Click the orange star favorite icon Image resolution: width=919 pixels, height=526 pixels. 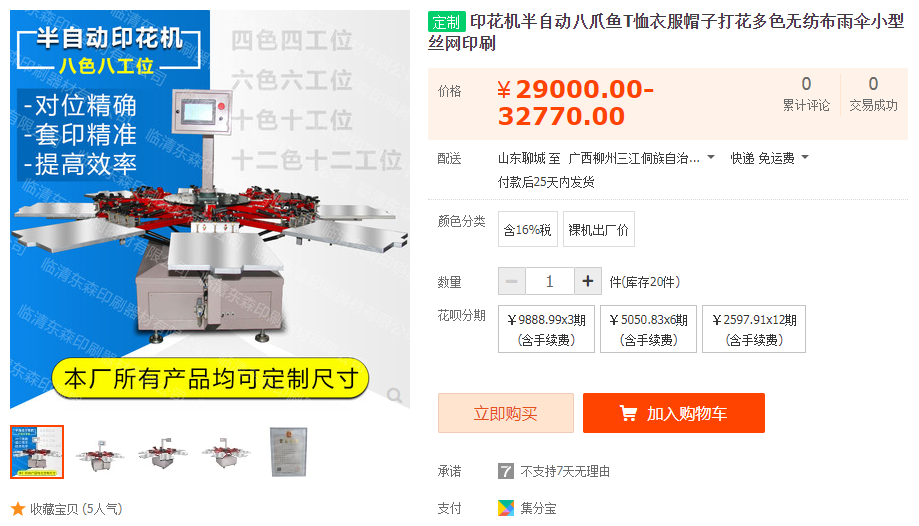coord(18,509)
